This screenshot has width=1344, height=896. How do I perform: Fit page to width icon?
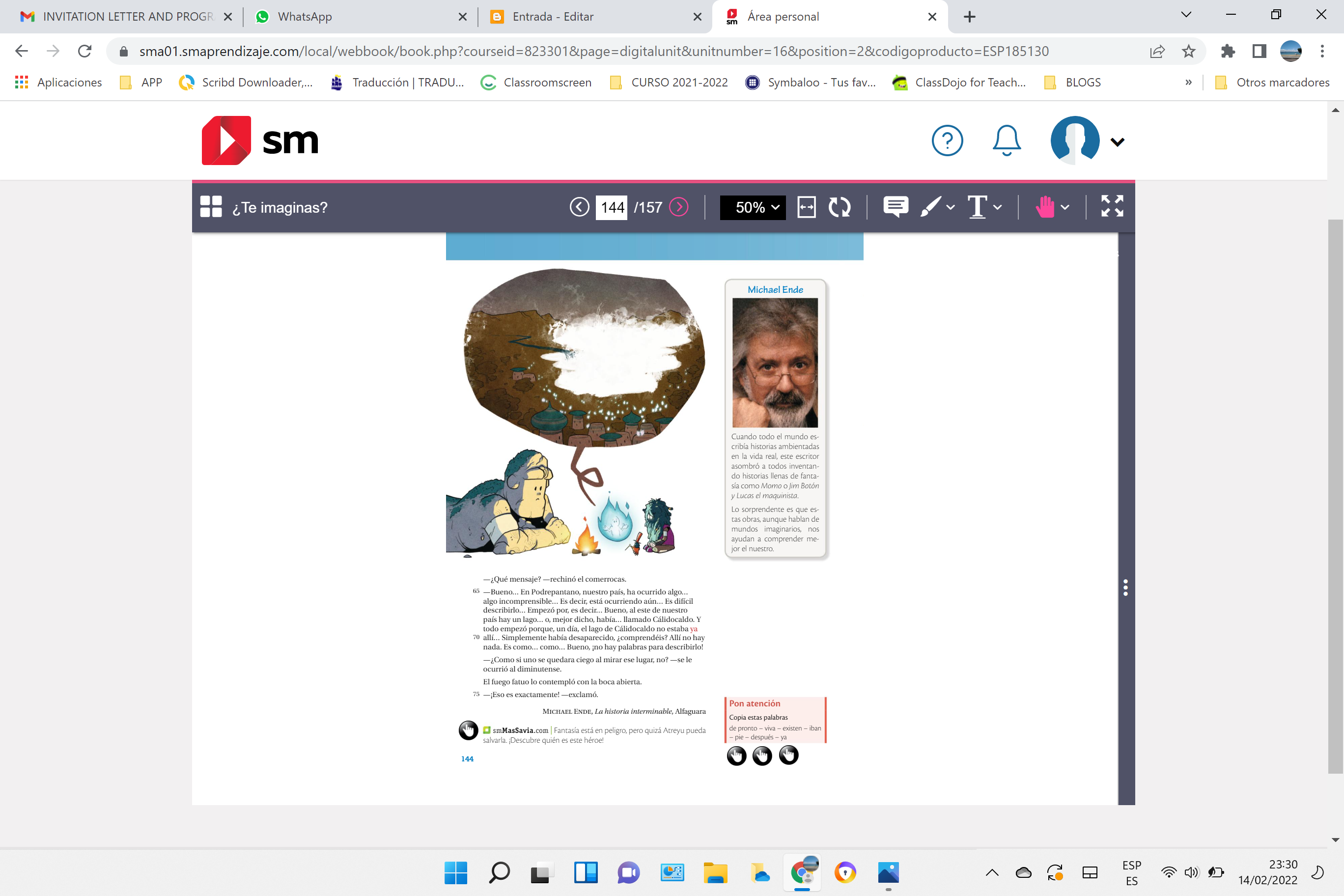click(806, 207)
